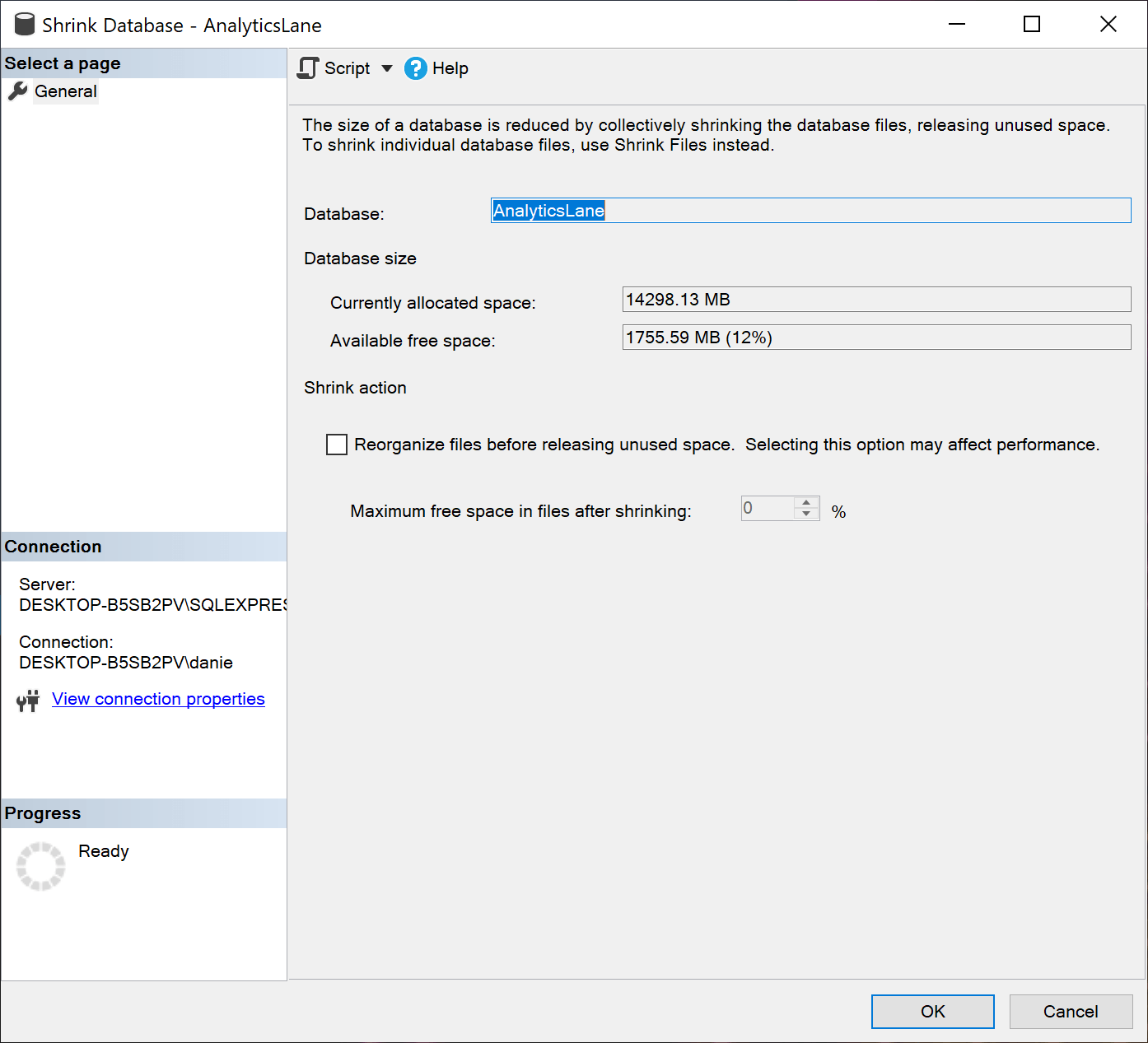Click the Help text label in toolbar
The height and width of the screenshot is (1043, 1148).
(450, 68)
